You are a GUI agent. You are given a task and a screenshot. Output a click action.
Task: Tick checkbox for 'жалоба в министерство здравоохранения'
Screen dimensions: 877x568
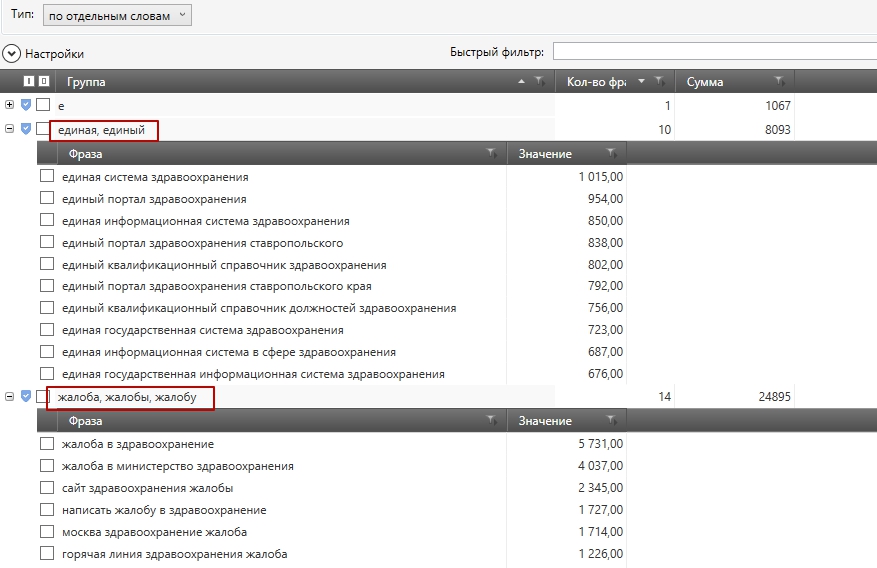47,466
